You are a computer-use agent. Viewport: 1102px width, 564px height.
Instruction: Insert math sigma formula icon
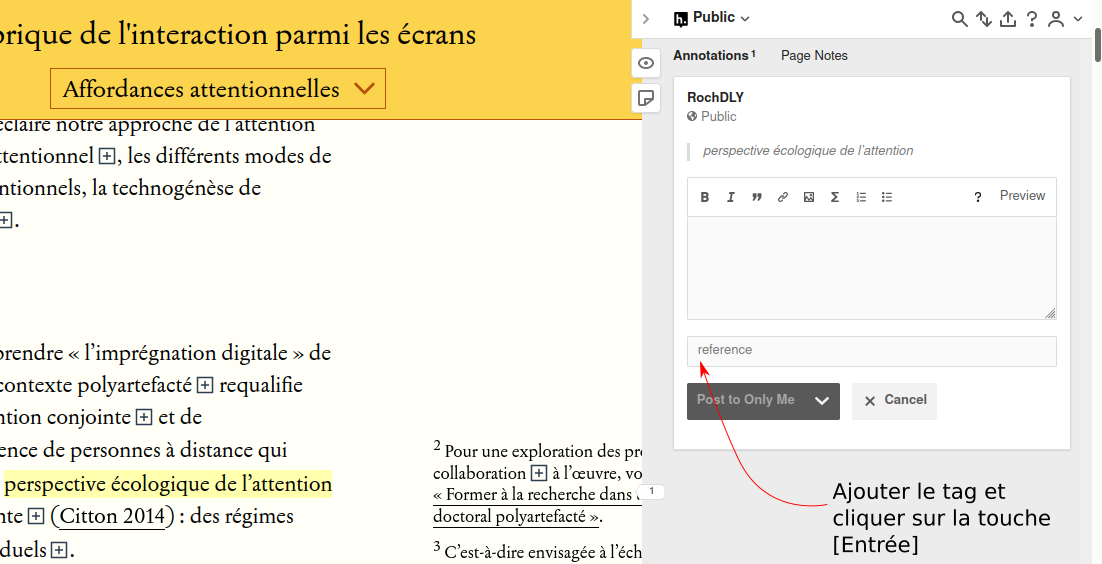[835, 197]
